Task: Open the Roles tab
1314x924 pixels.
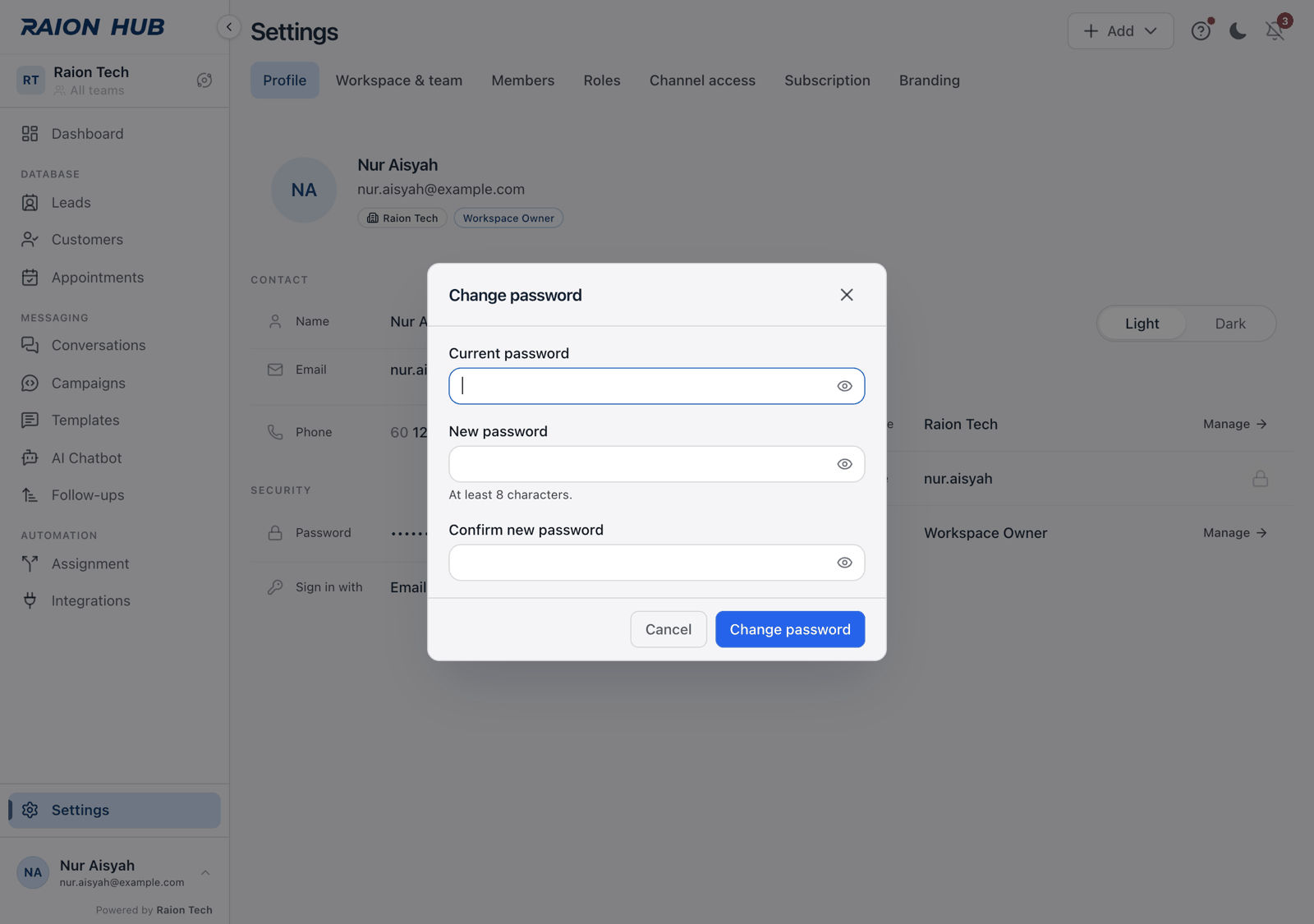Action: point(602,80)
